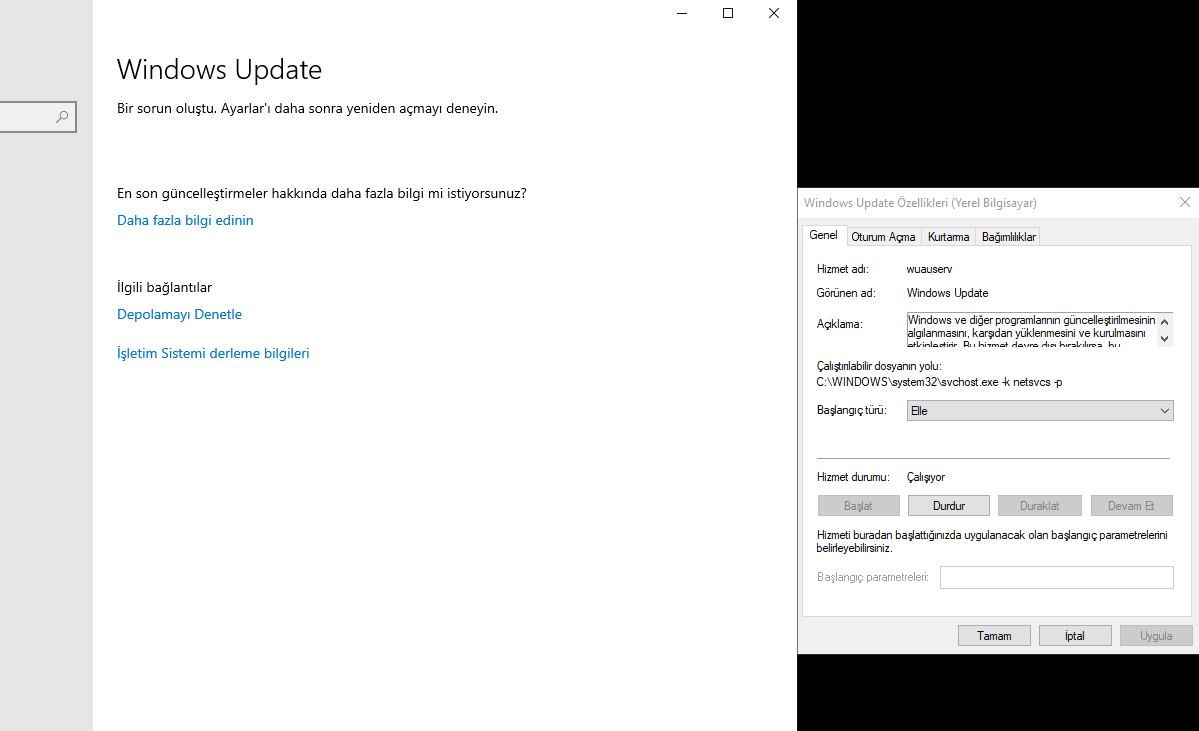Close the Windows Update settings window
The height and width of the screenshot is (731, 1199).
[x=774, y=13]
